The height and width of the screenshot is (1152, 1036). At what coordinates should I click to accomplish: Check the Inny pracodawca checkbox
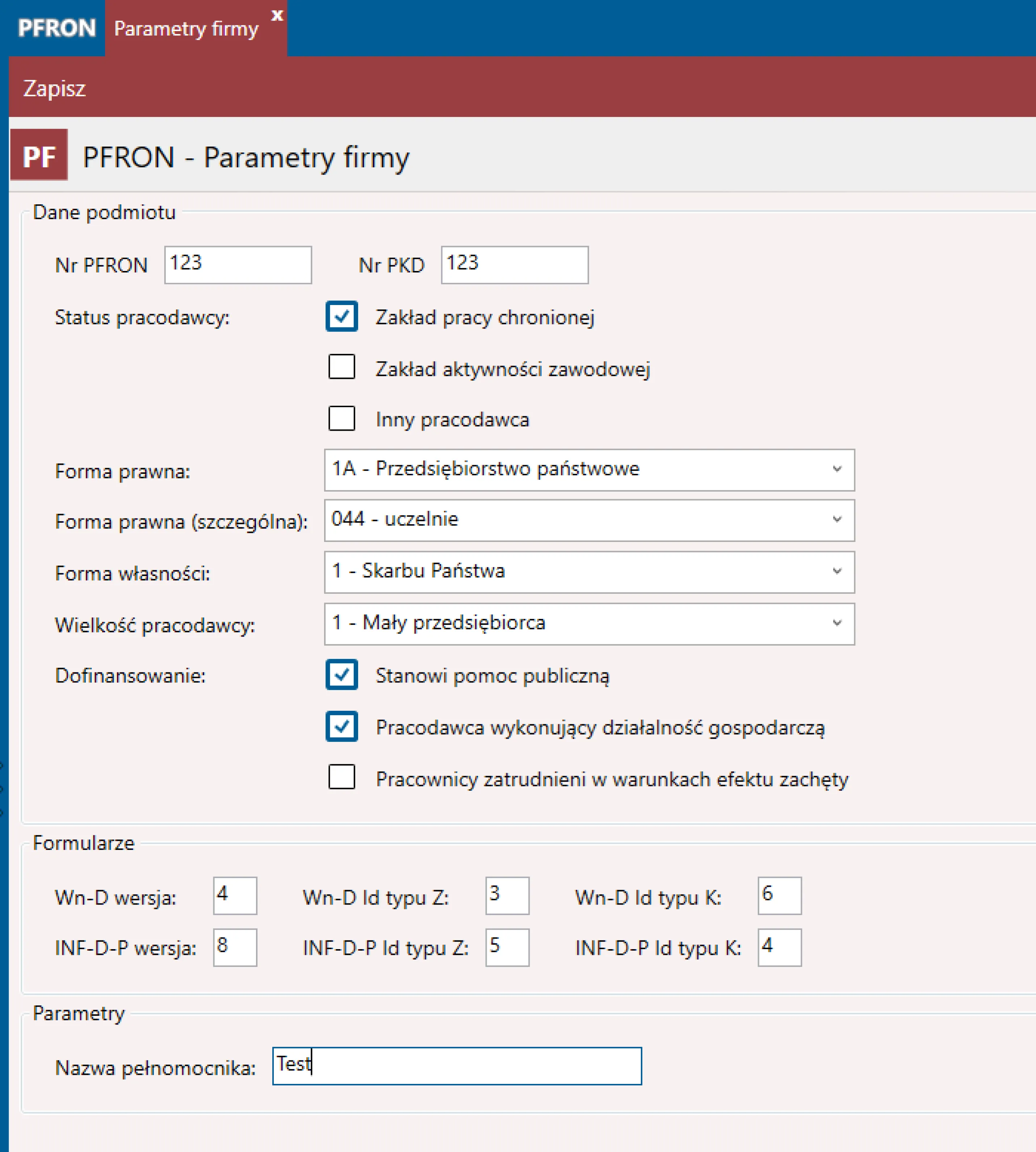click(x=341, y=418)
